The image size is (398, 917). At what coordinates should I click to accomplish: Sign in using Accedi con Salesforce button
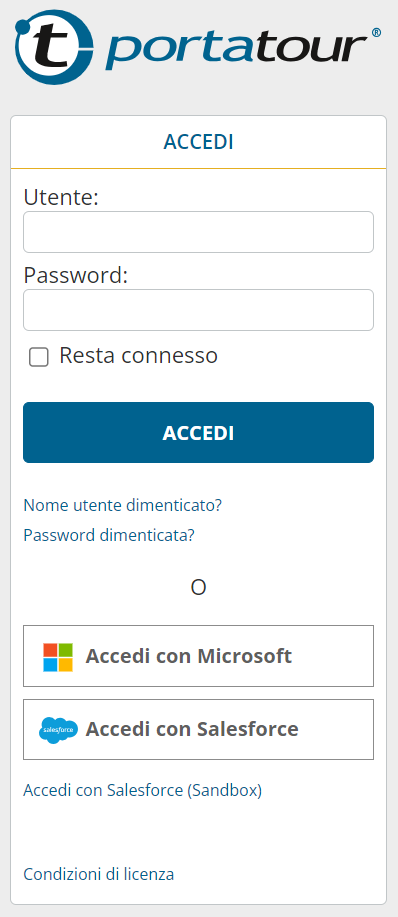(x=199, y=729)
